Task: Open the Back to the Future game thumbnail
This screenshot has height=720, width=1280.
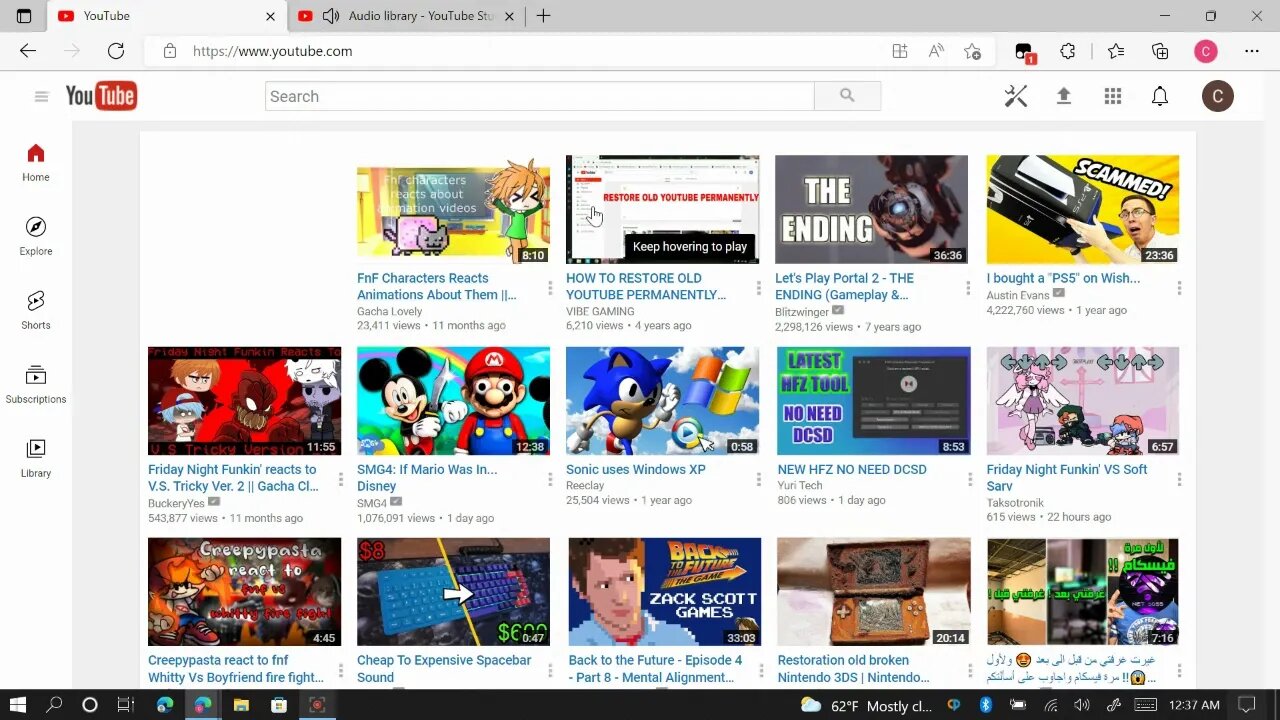Action: [x=664, y=592]
